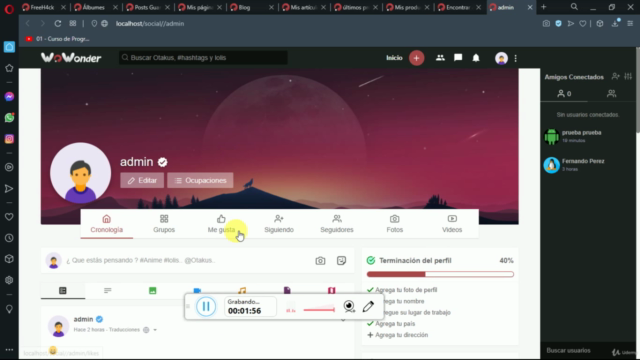Image resolution: width=640 pixels, height=360 pixels.
Task: Open the Opera speed dial grid icon
Action: [73, 24]
